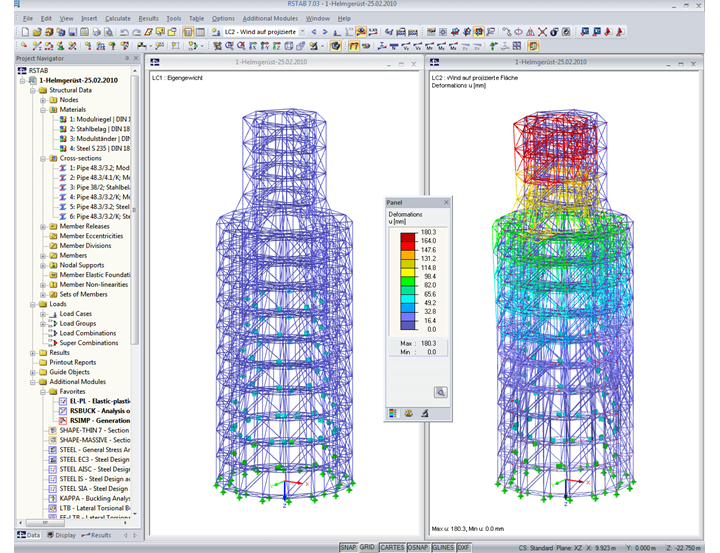This screenshot has height=553, width=720.
Task: Expand the Load Cases tree node
Action: click(x=43, y=314)
